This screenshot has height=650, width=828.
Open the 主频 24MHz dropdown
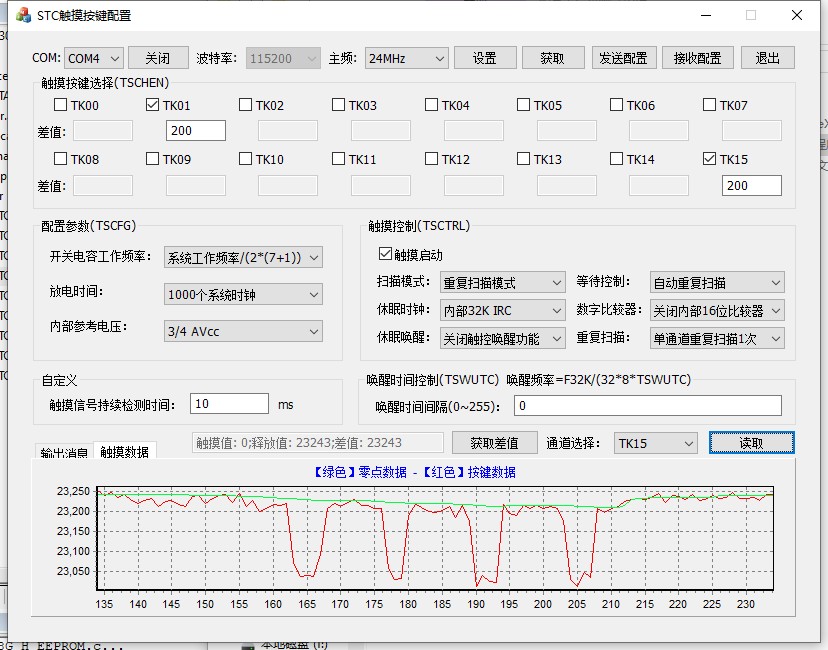pos(407,58)
